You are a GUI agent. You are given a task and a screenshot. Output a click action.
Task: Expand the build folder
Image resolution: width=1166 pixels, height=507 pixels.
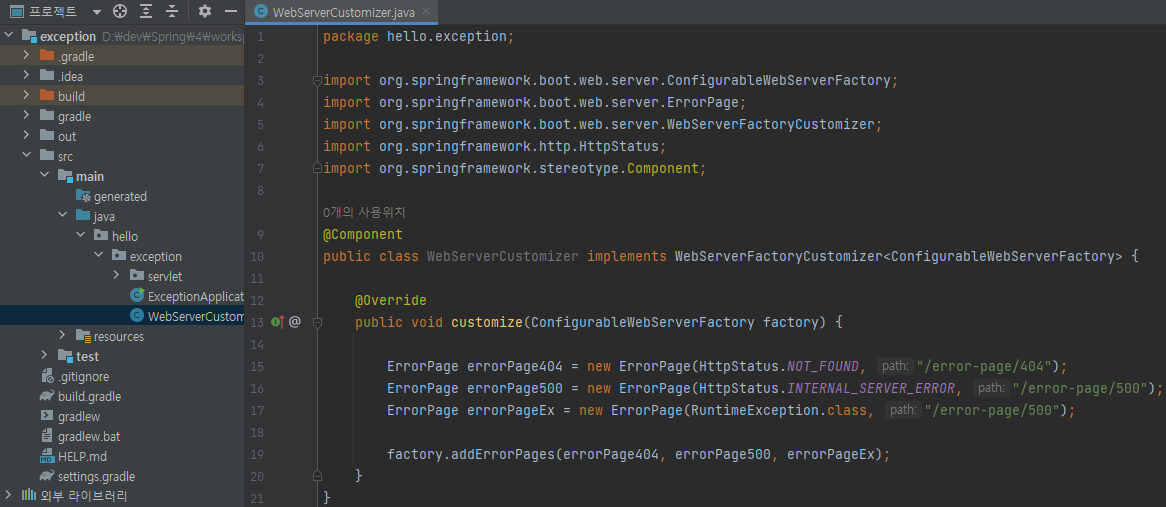coord(27,96)
